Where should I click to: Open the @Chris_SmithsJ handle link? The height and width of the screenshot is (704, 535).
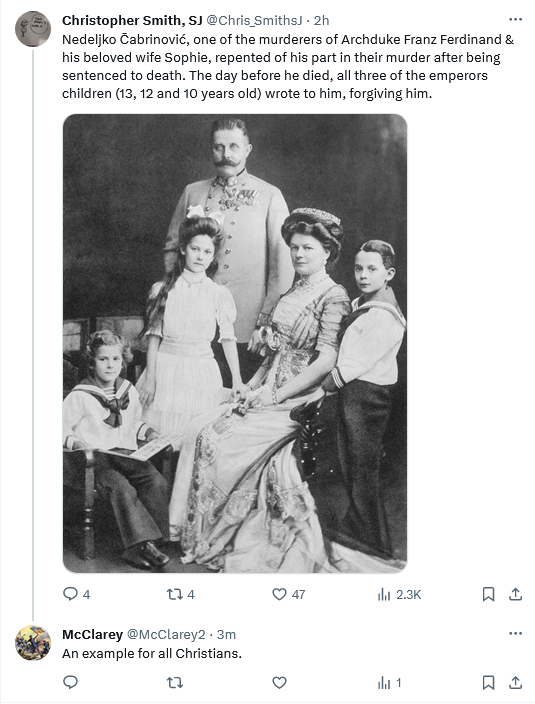click(254, 21)
